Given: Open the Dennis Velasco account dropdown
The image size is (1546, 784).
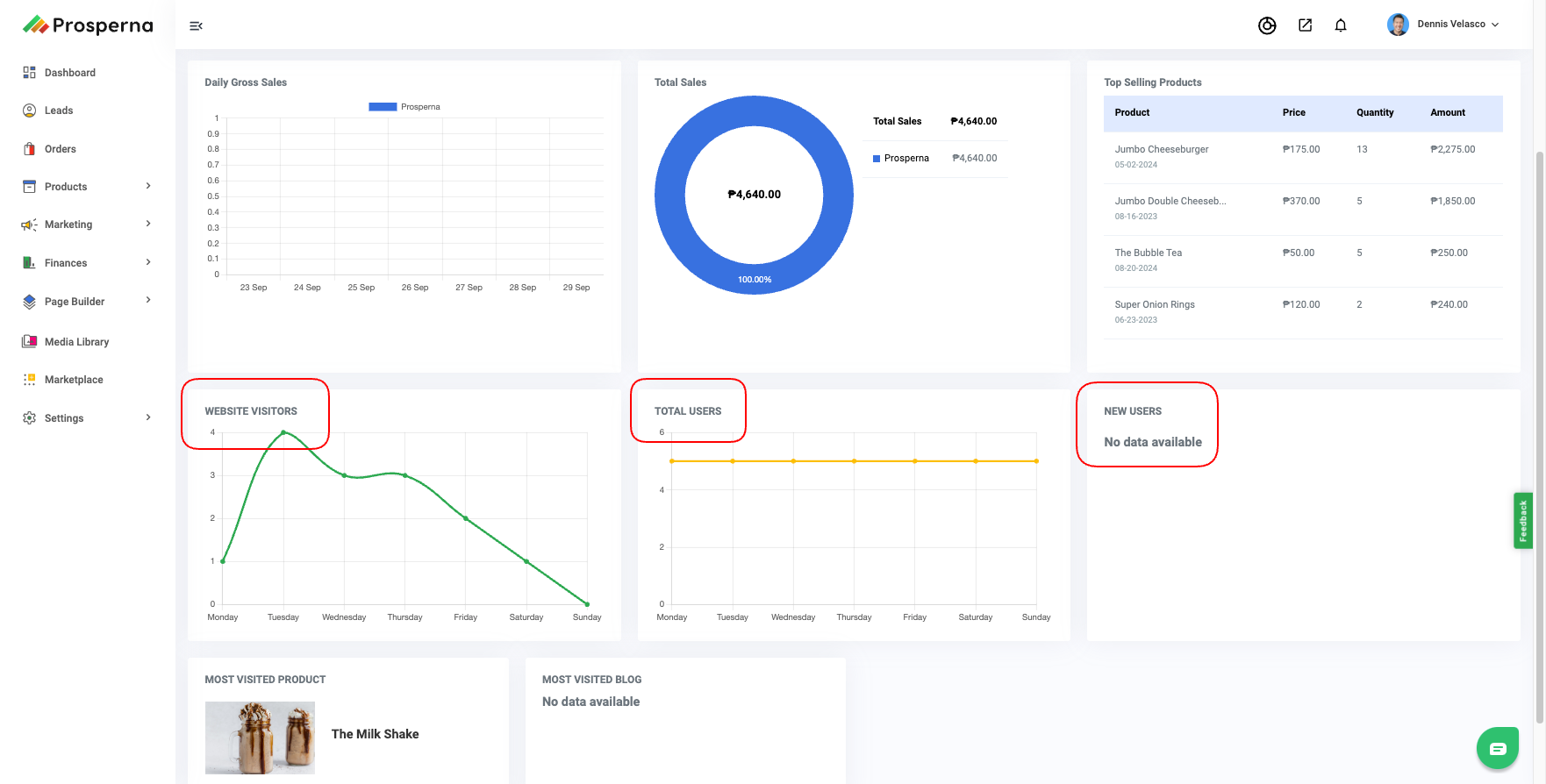Looking at the screenshot, I should [x=1443, y=25].
